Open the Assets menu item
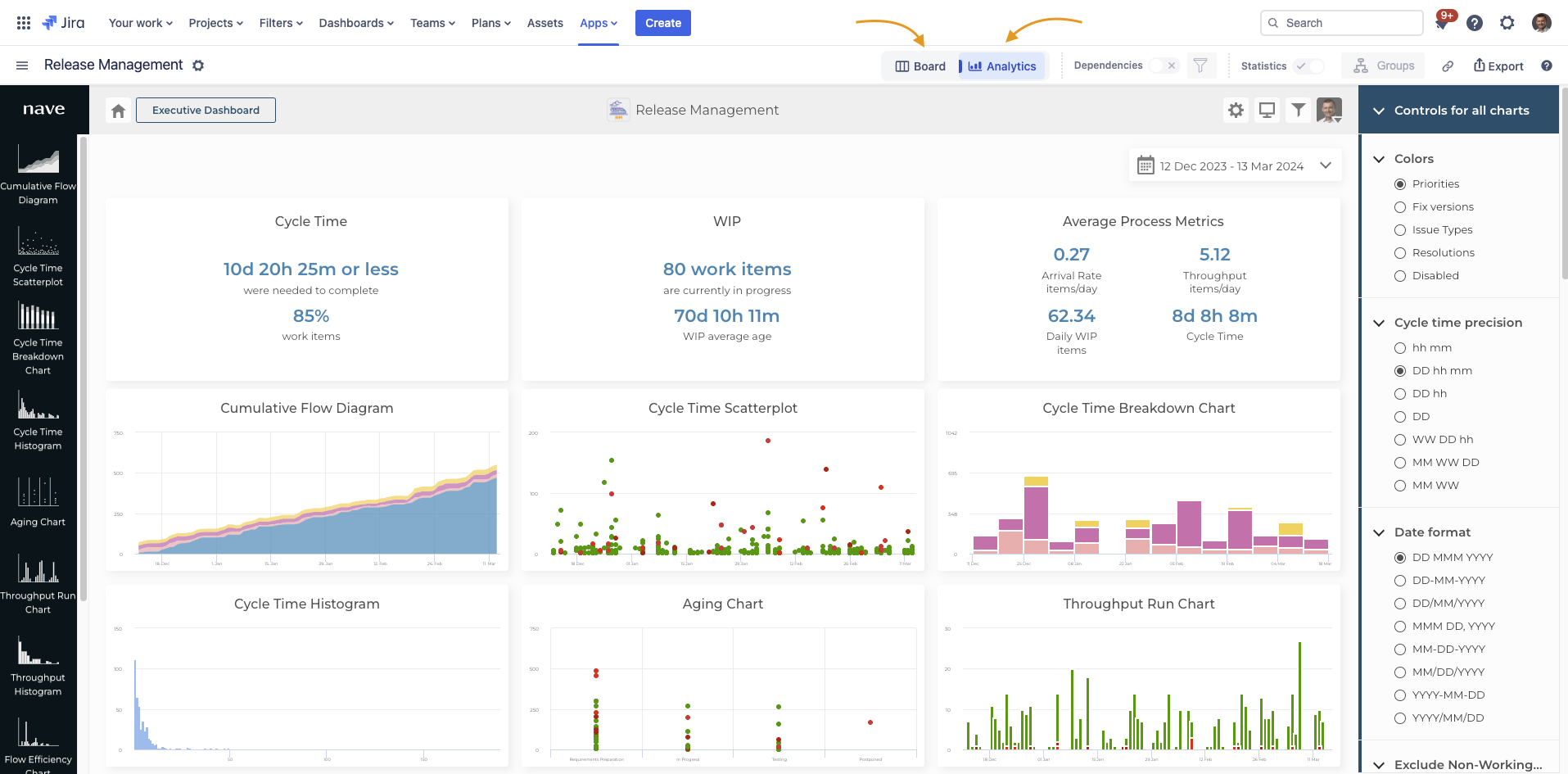 (545, 23)
